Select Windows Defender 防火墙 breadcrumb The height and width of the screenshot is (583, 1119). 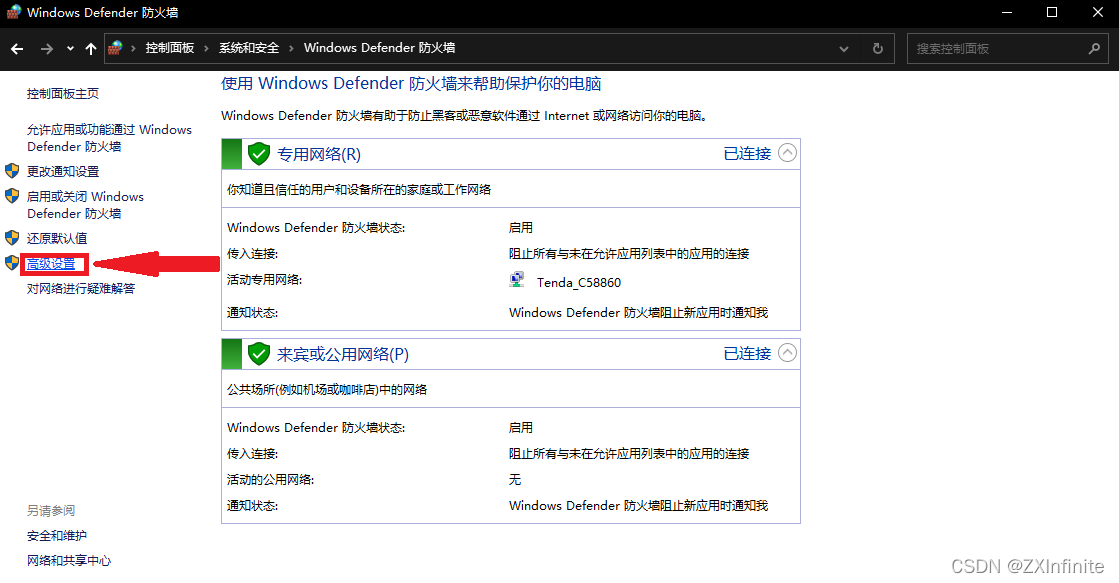[x=380, y=48]
